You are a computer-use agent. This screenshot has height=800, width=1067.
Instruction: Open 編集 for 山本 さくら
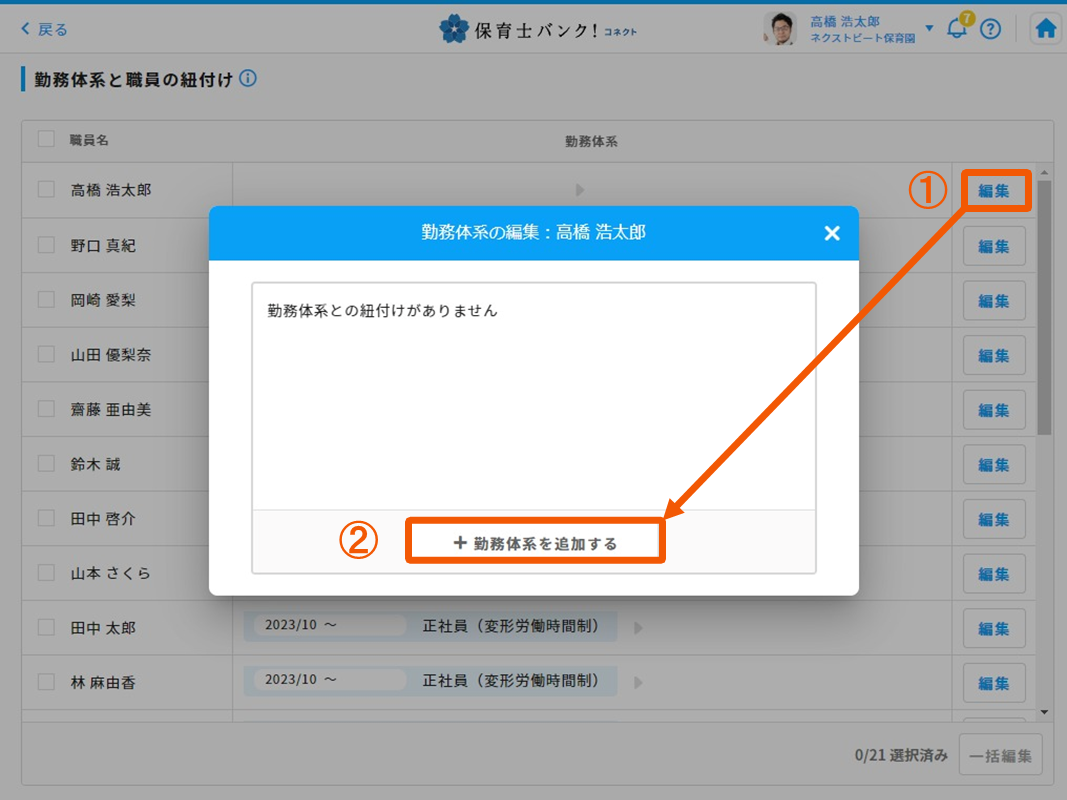pyautogui.click(x=994, y=574)
